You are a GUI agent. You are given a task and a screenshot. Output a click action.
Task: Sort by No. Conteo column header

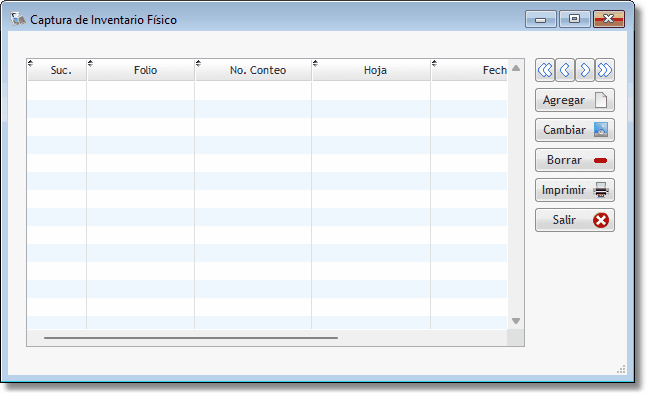[x=253, y=70]
